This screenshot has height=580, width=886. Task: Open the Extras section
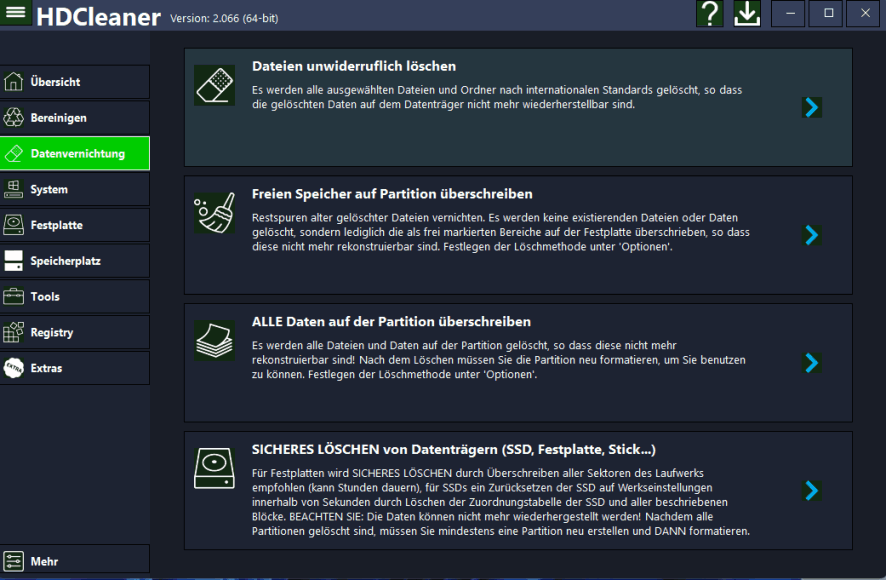pyautogui.click(x=75, y=368)
